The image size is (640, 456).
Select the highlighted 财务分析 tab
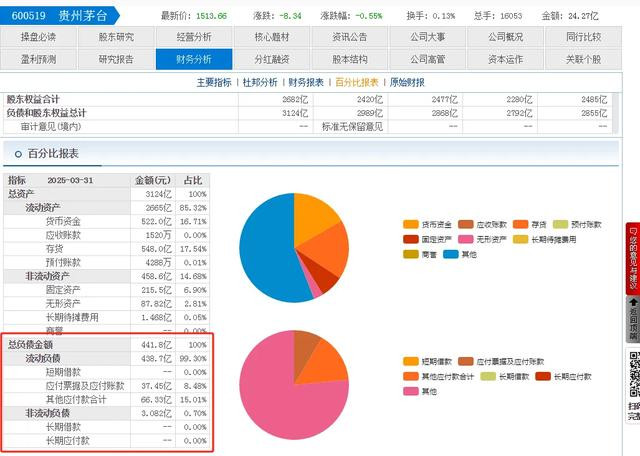(x=194, y=59)
